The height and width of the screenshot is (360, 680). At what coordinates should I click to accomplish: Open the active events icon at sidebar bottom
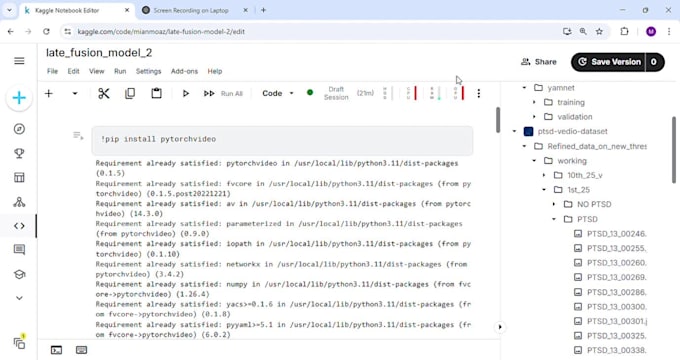[x=20, y=343]
